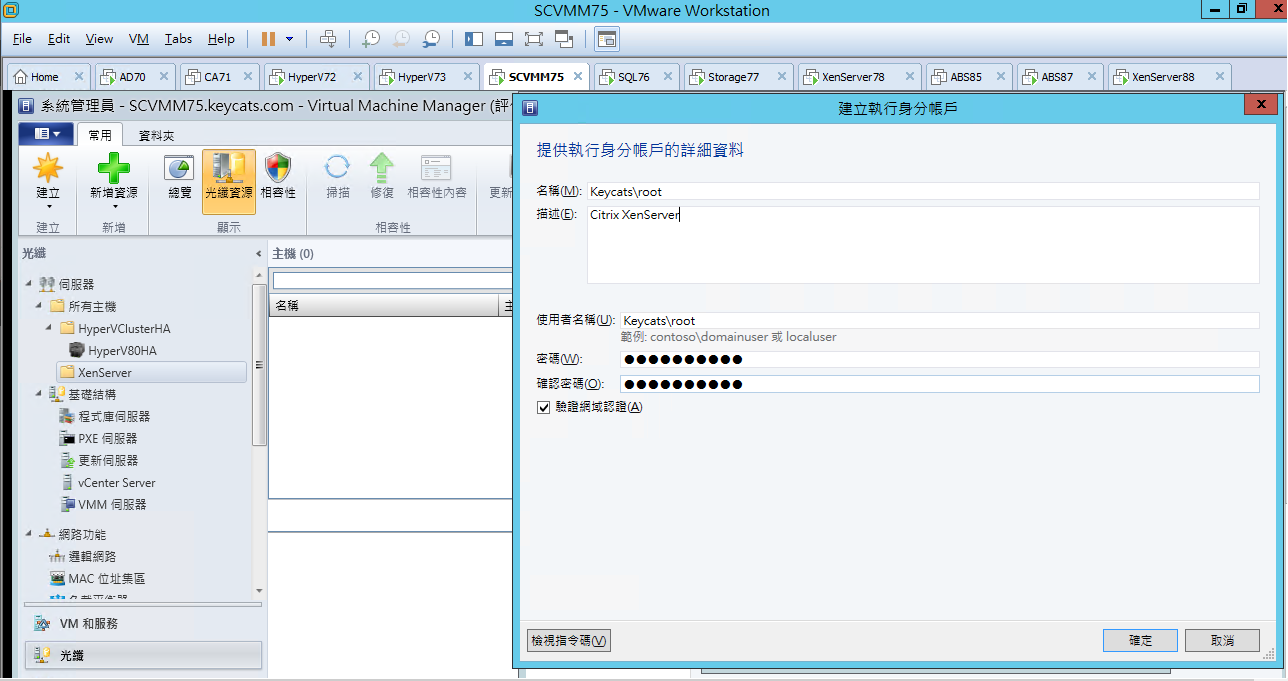
Task: Switch to the XenServer78 tab
Action: (x=857, y=77)
